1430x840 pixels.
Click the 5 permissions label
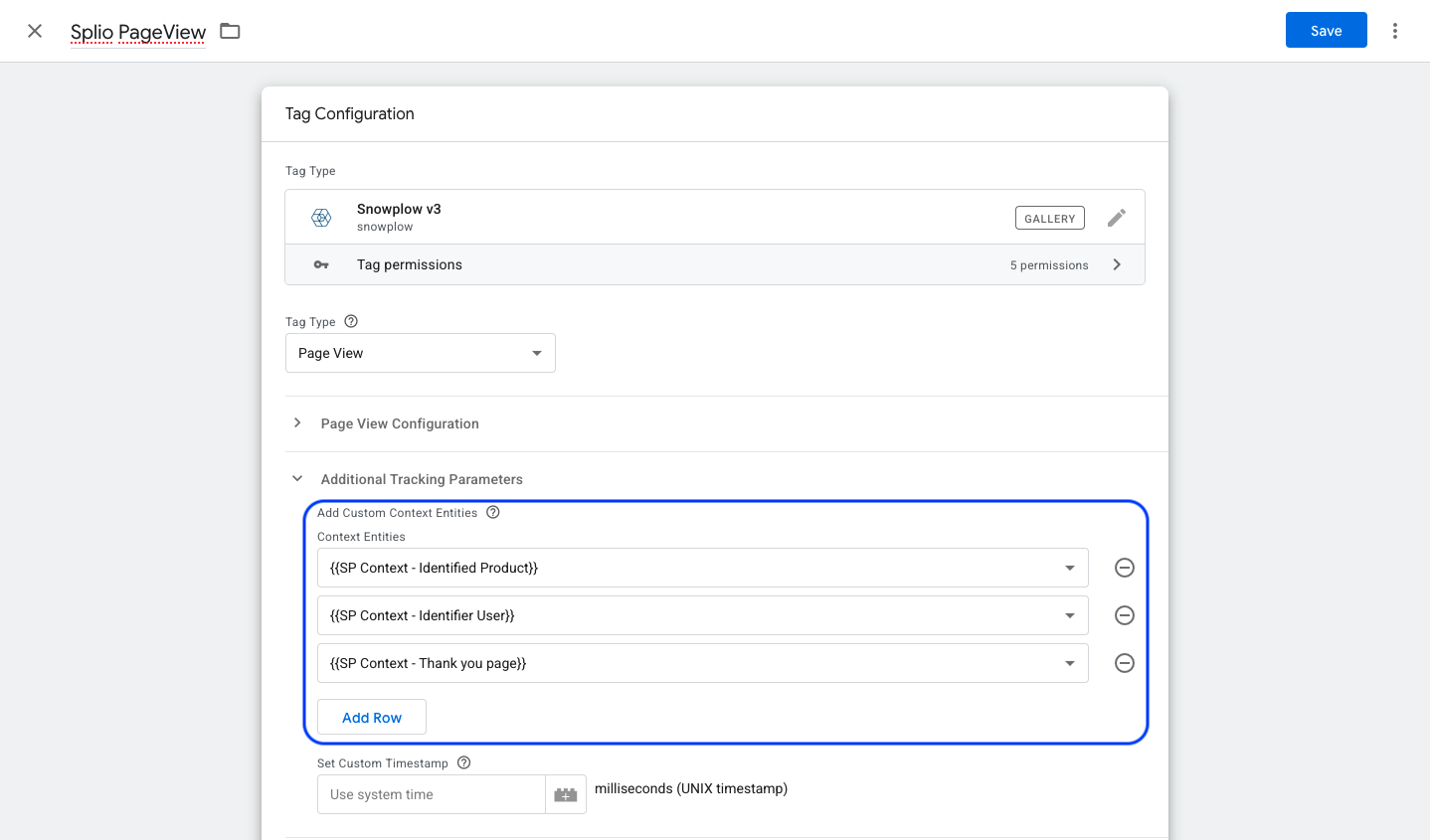(1049, 265)
